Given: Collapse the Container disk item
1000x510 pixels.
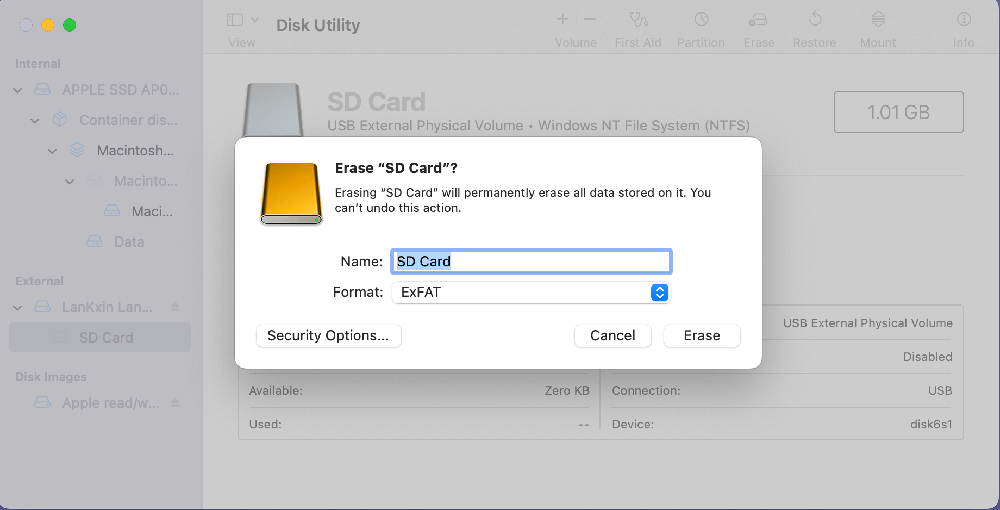Looking at the screenshot, I should (x=35, y=121).
